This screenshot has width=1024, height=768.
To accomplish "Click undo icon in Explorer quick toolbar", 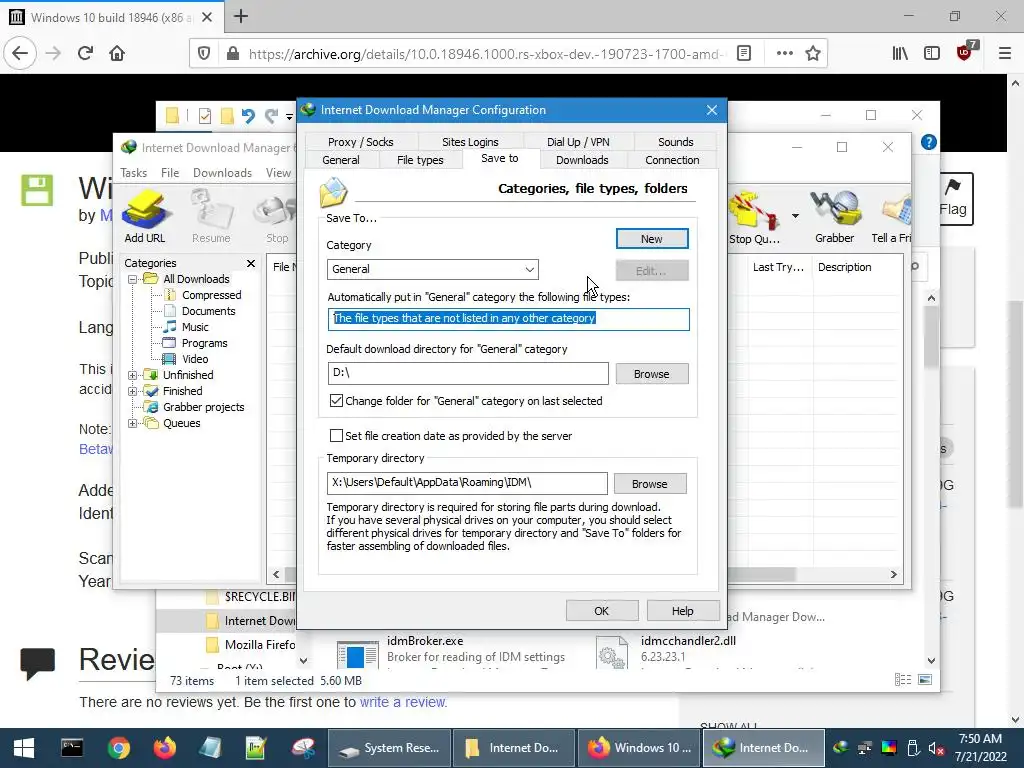I will [x=248, y=116].
